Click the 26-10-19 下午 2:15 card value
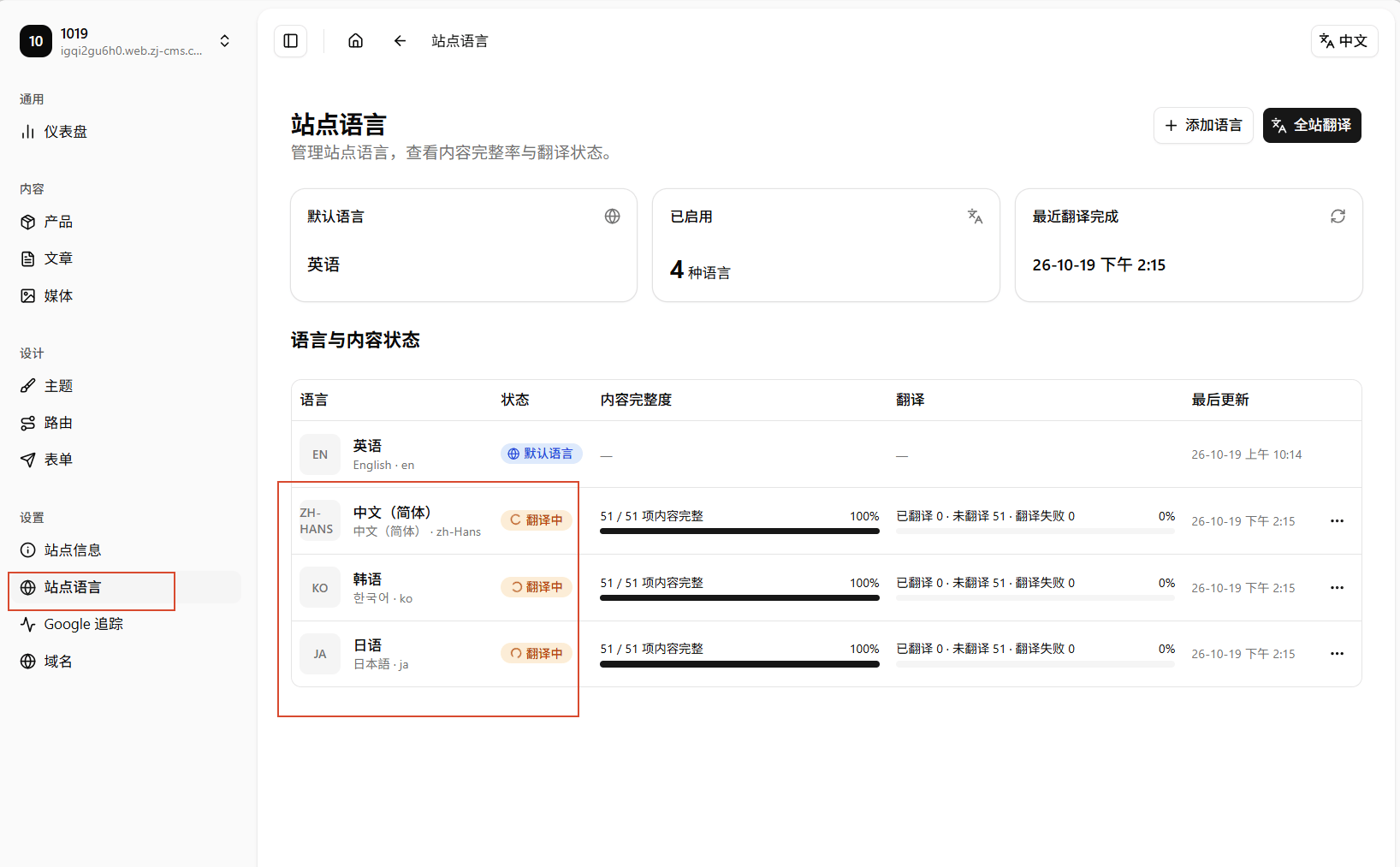Viewport: 1400px width, 867px height. click(1099, 265)
